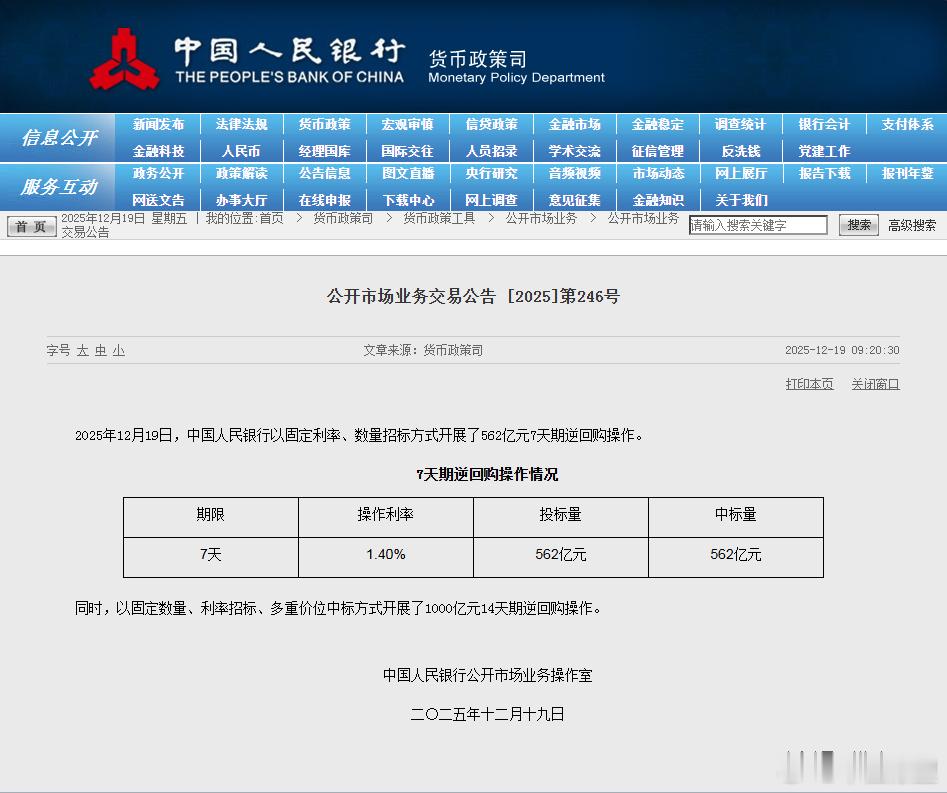Open 音频视频 service link
The image size is (947, 793).
[x=575, y=173]
